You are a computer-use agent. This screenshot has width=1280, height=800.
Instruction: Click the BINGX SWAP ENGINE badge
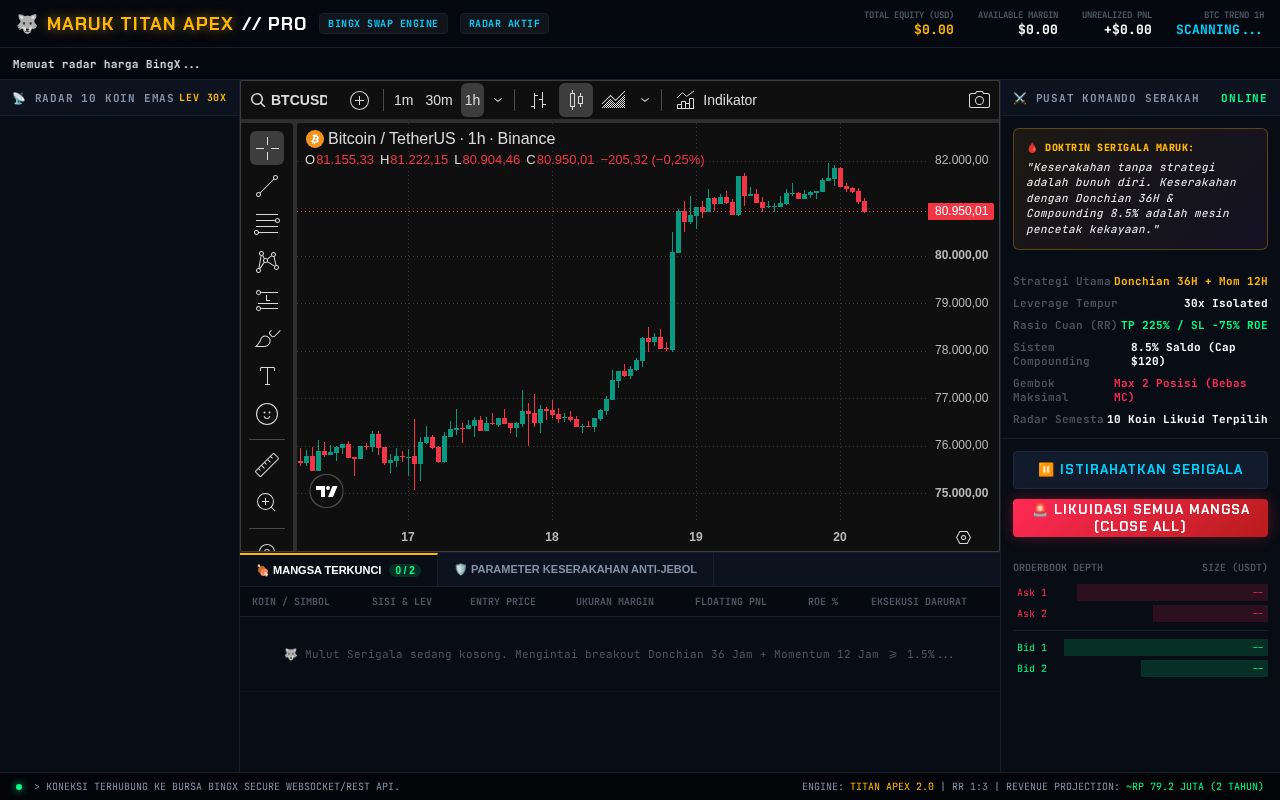click(x=383, y=24)
